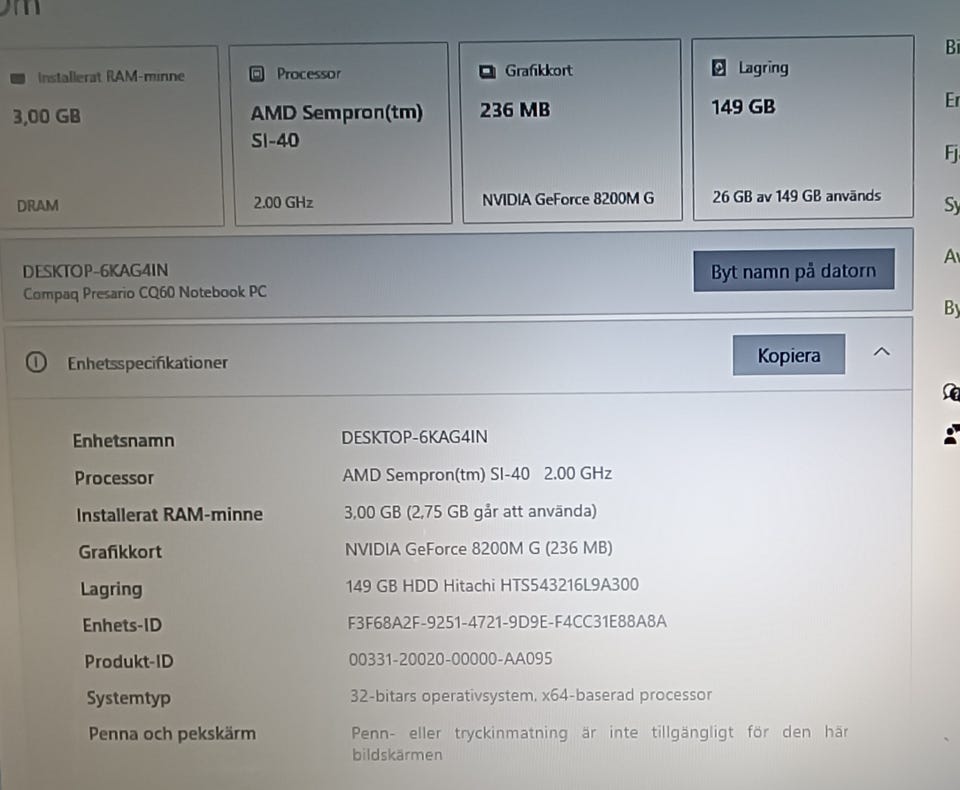Collapse the Enhetsspecifikationer section chevron
960x790 pixels.
click(x=882, y=352)
